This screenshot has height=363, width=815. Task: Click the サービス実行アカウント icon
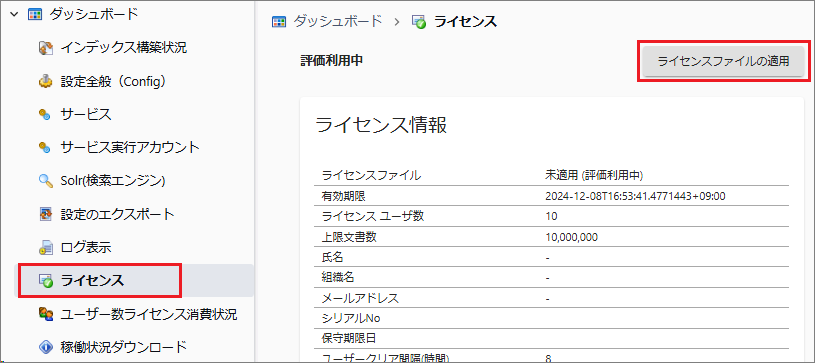tap(46, 148)
